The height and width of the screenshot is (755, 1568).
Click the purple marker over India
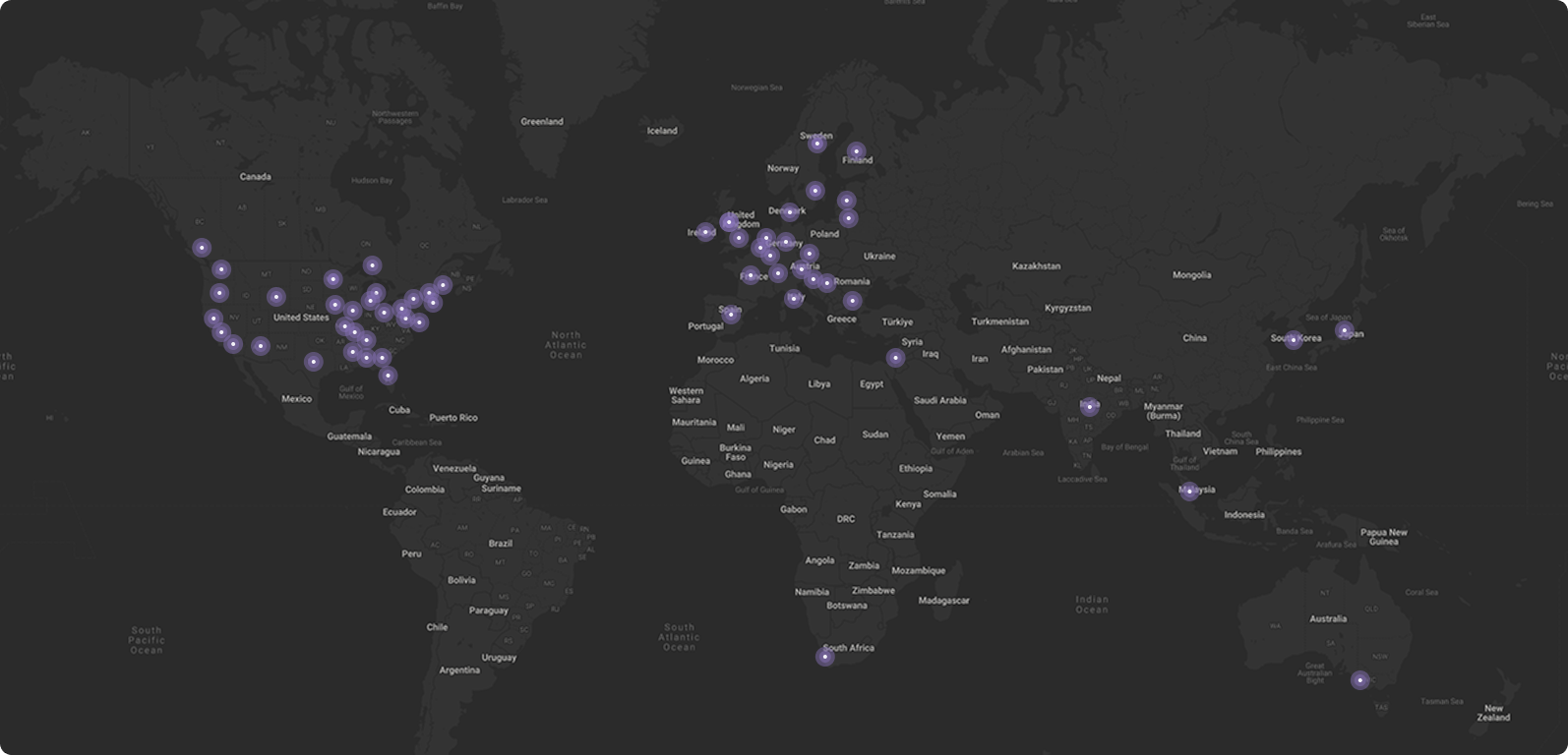1089,406
